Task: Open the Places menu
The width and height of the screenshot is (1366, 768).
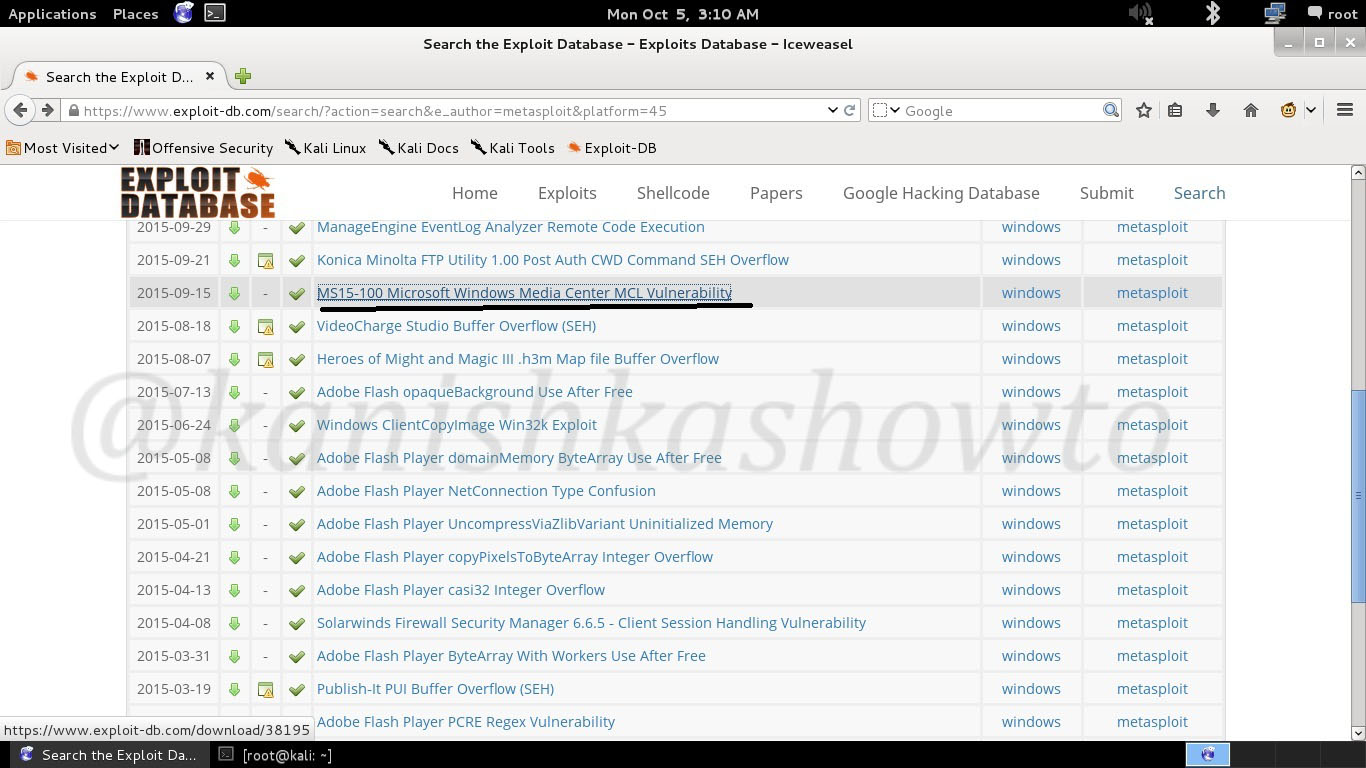Action: coord(135,14)
